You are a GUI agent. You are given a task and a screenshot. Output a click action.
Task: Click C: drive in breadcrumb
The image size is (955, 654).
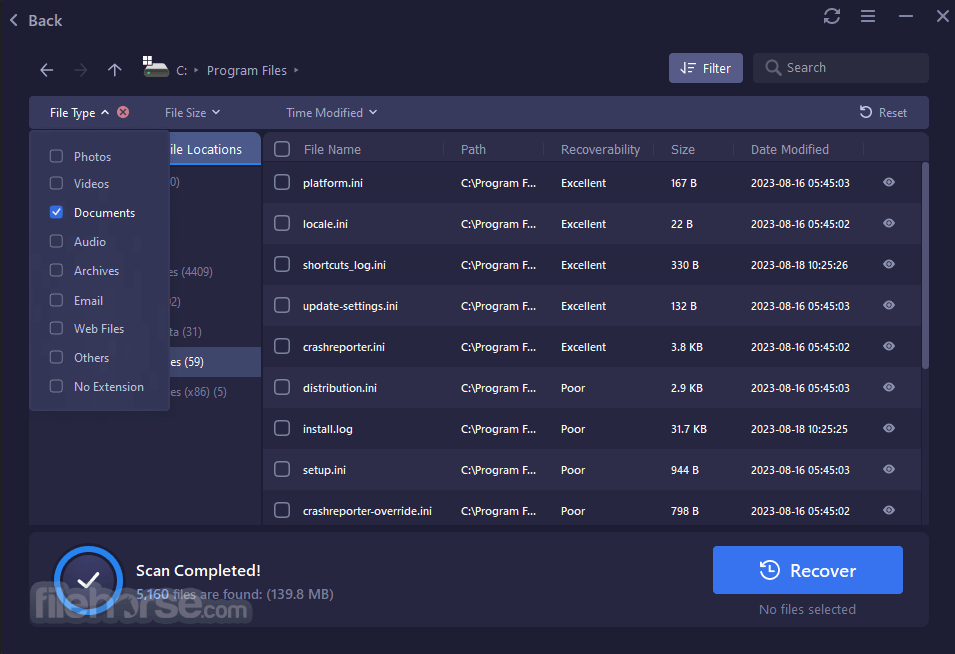click(181, 71)
